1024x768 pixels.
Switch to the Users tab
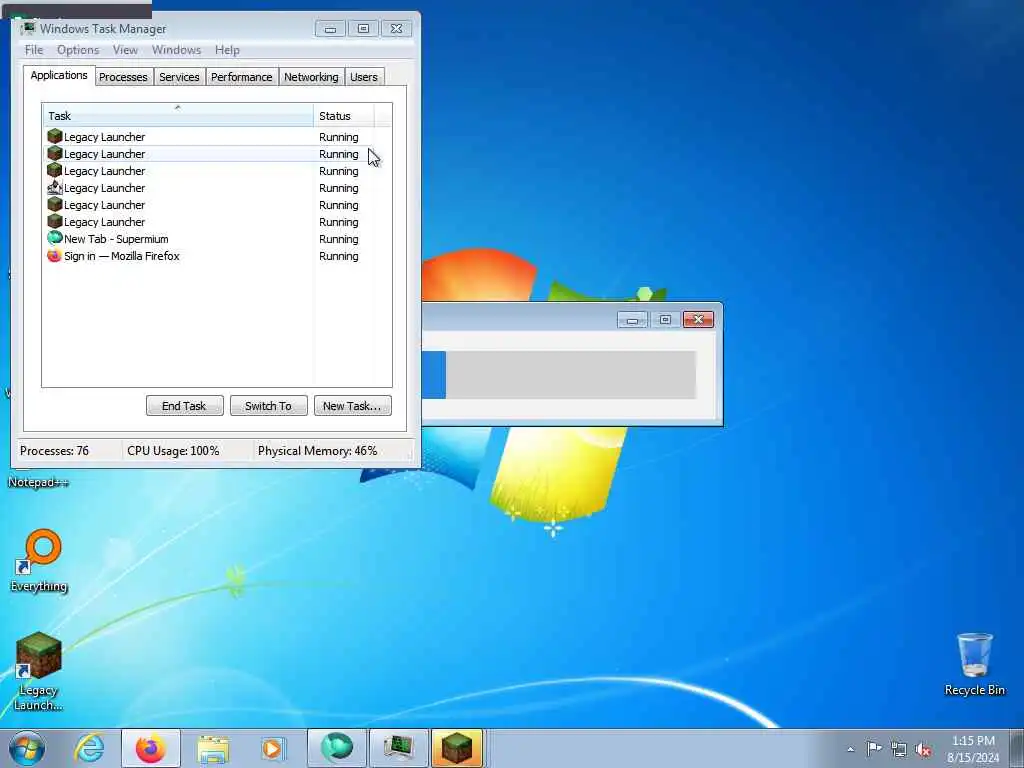(364, 77)
